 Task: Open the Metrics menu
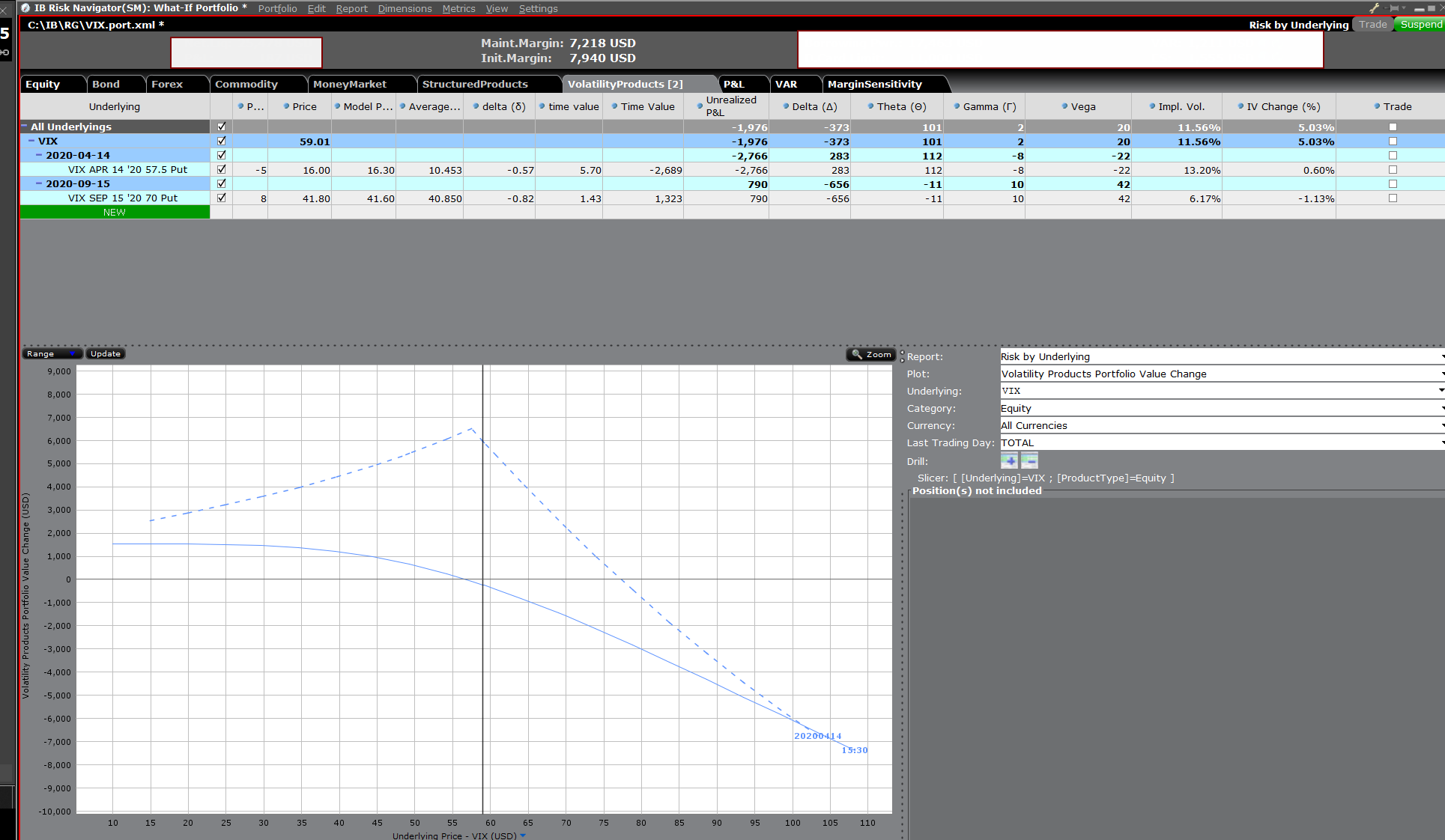[x=458, y=8]
